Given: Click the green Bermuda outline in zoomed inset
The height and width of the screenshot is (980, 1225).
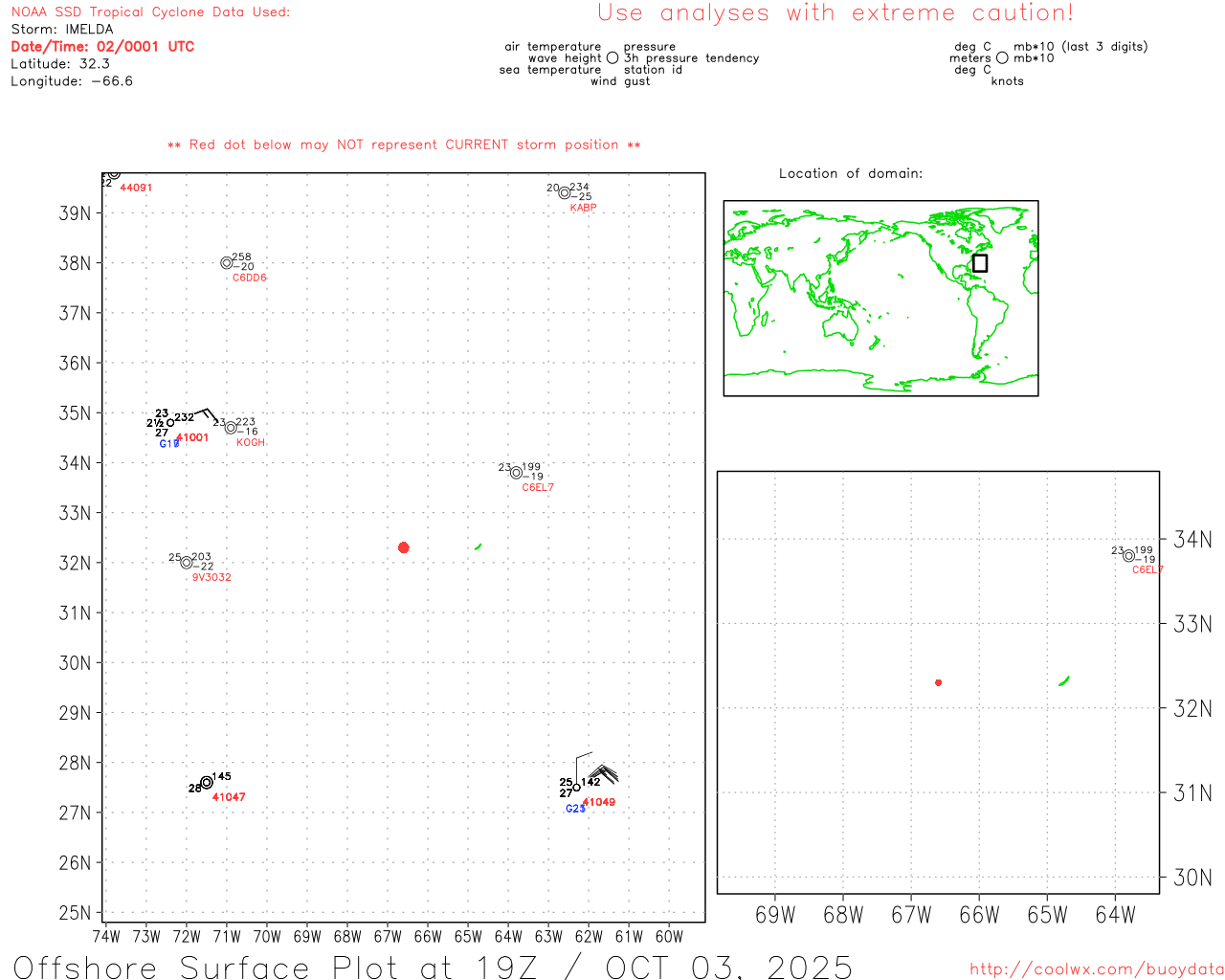Looking at the screenshot, I should (1064, 681).
